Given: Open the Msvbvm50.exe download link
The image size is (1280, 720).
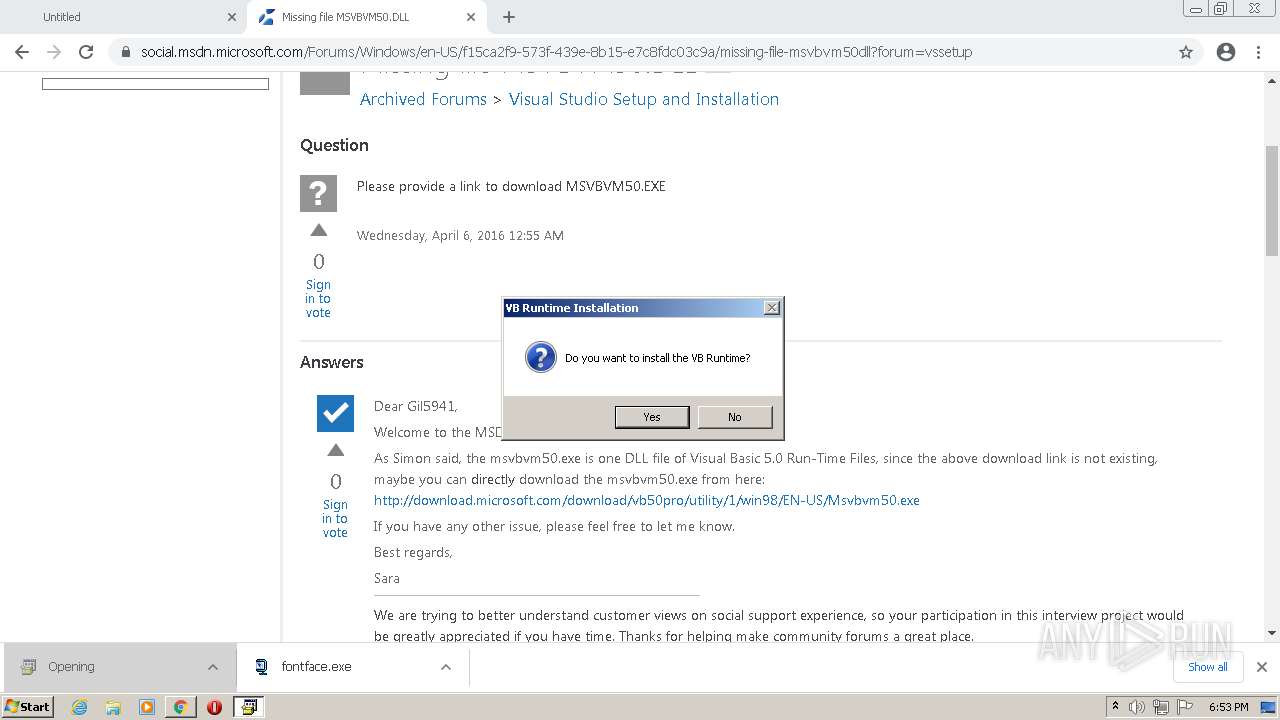Looking at the screenshot, I should click(647, 500).
